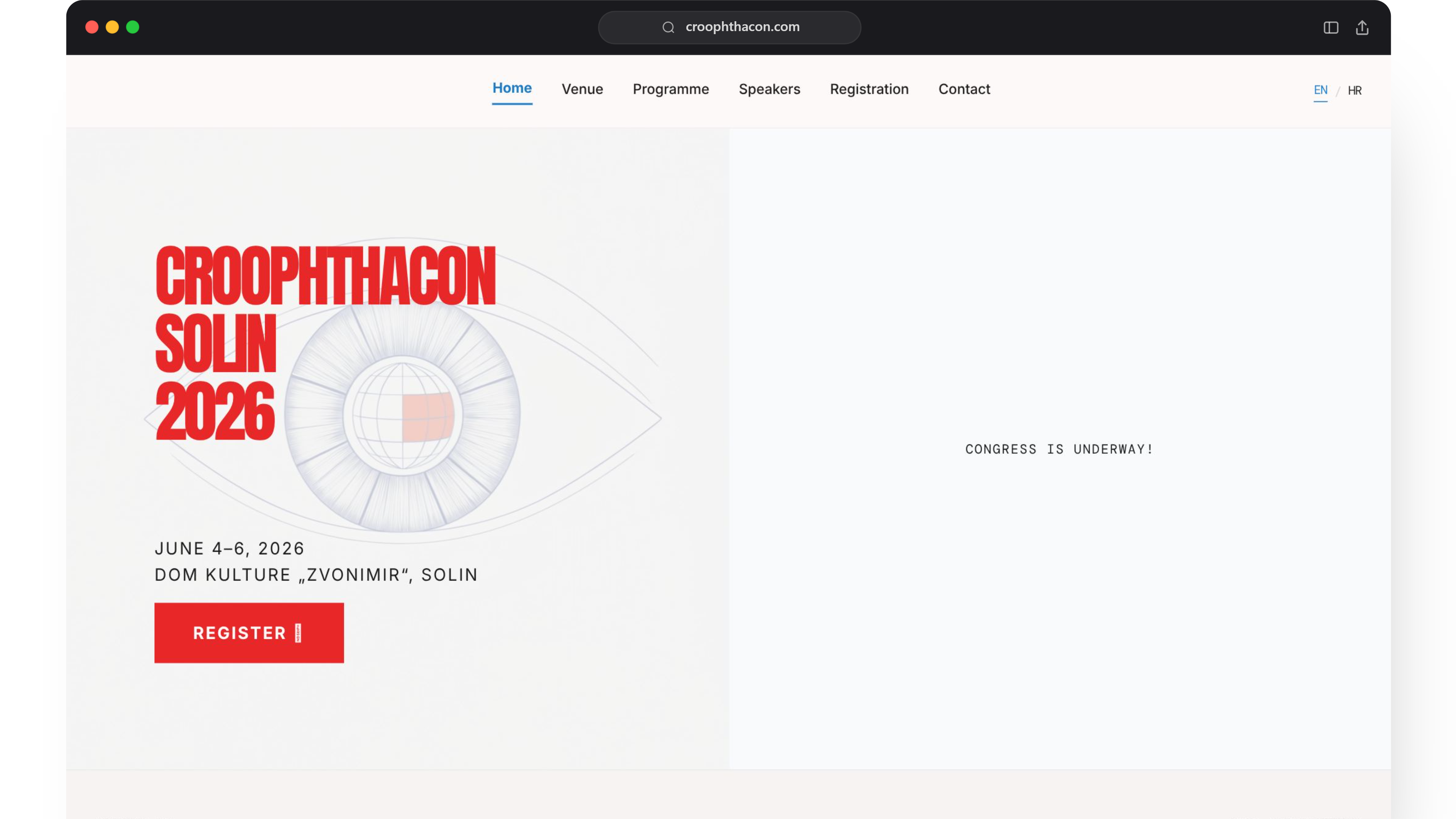This screenshot has width=1456, height=819.
Task: Click the eye globe illustration
Action: click(x=402, y=416)
